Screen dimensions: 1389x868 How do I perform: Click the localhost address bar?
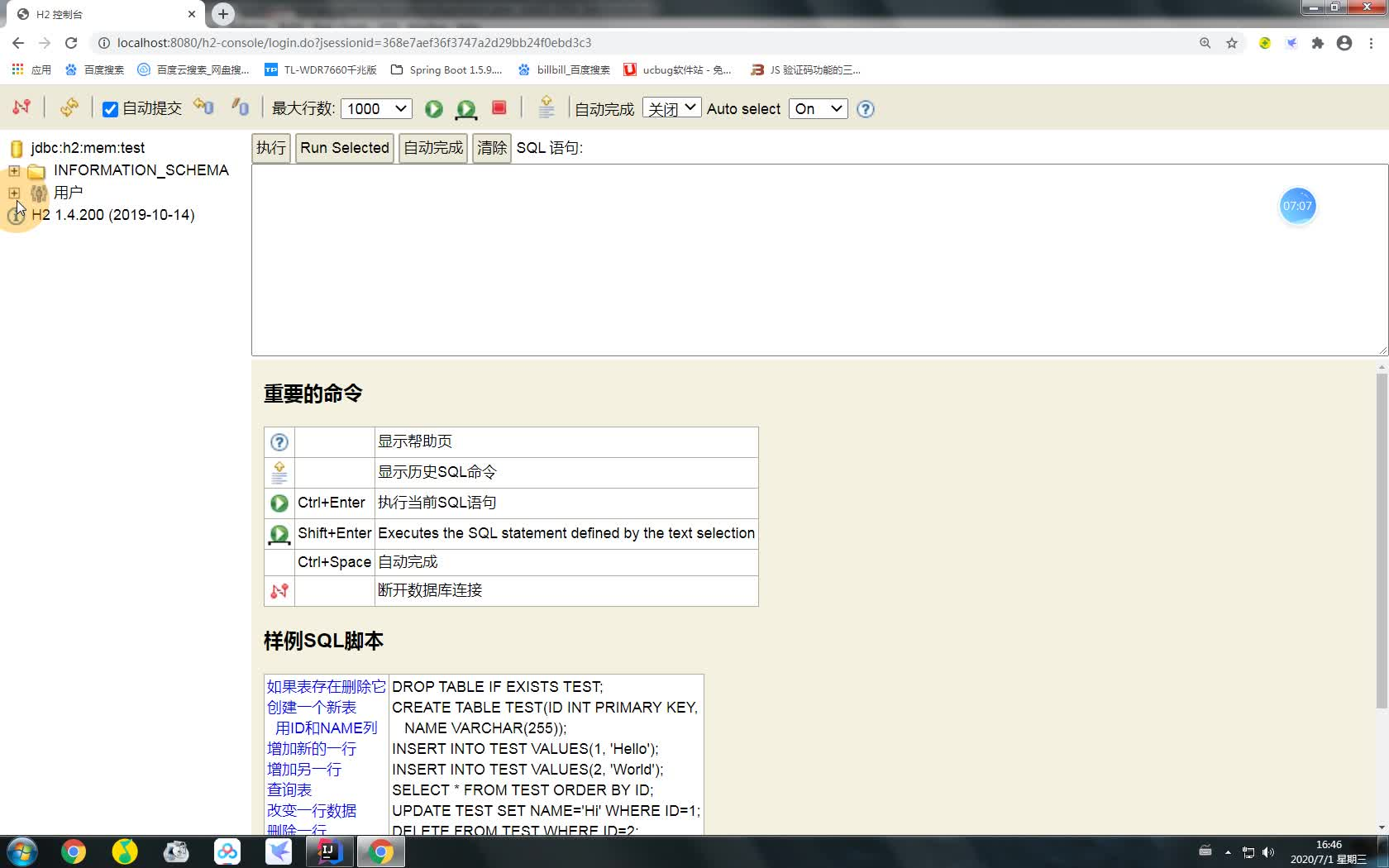[354, 43]
